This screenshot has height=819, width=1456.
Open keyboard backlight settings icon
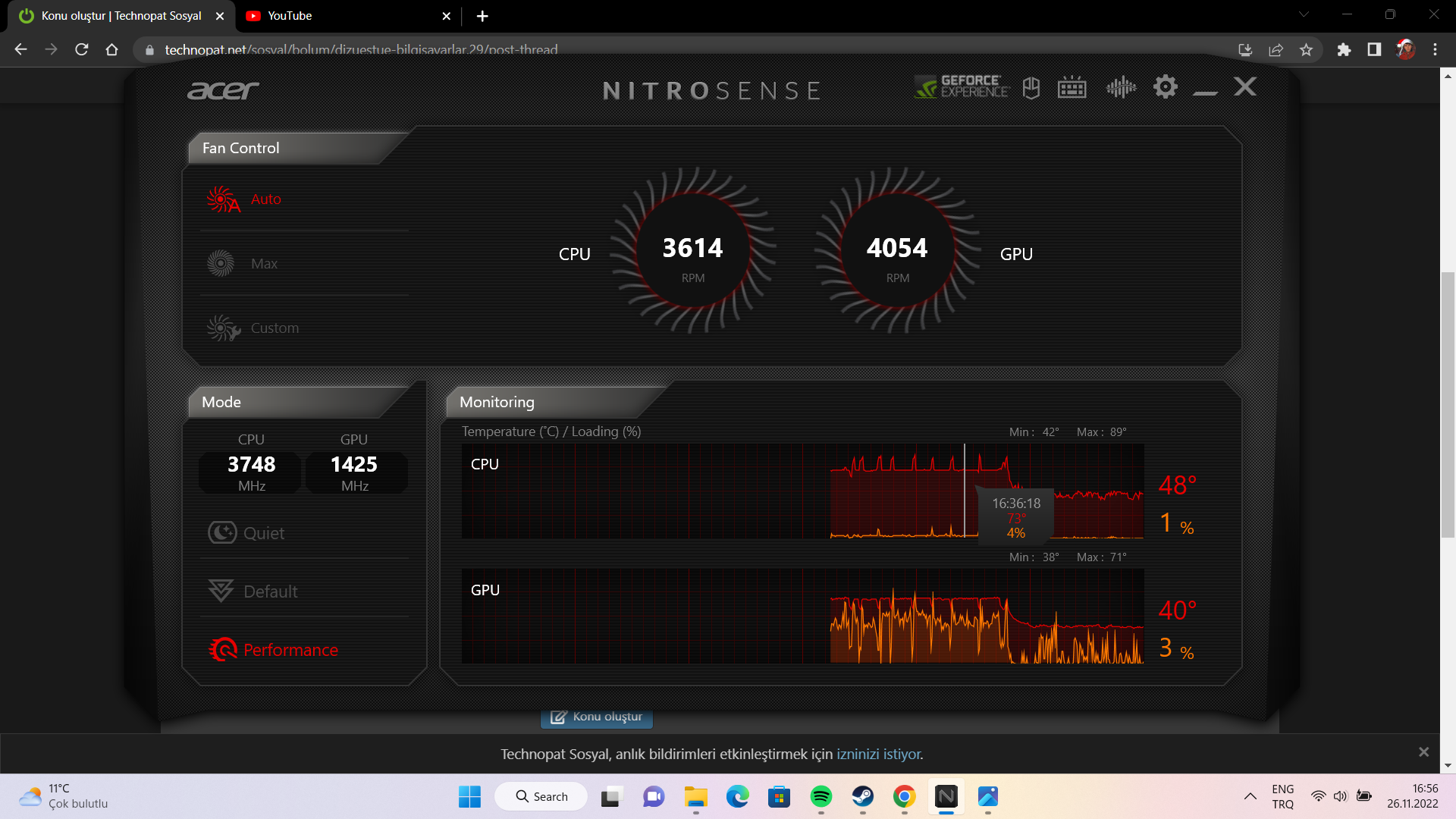click(1072, 88)
